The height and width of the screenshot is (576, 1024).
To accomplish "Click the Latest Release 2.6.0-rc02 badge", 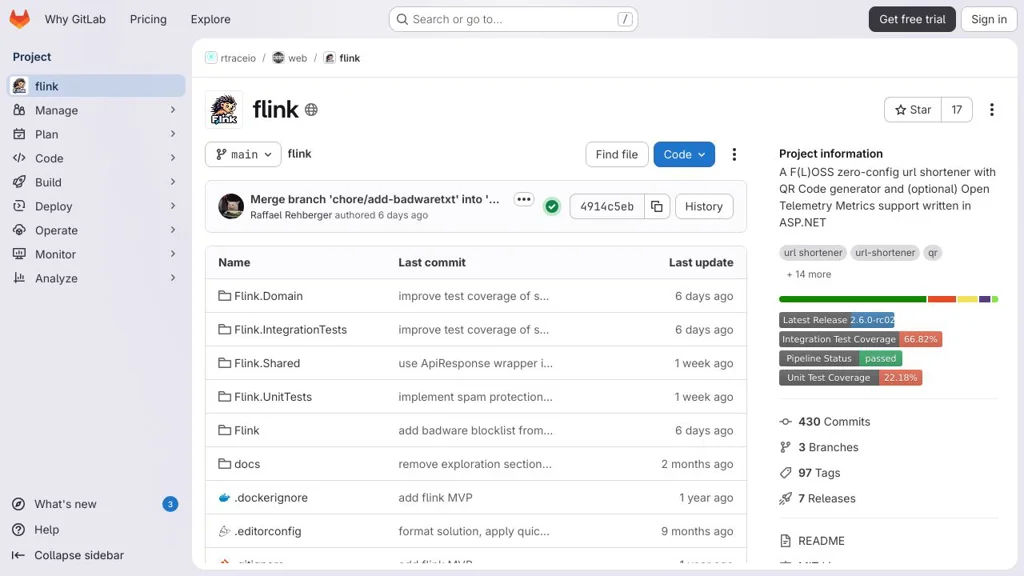I will tap(837, 320).
